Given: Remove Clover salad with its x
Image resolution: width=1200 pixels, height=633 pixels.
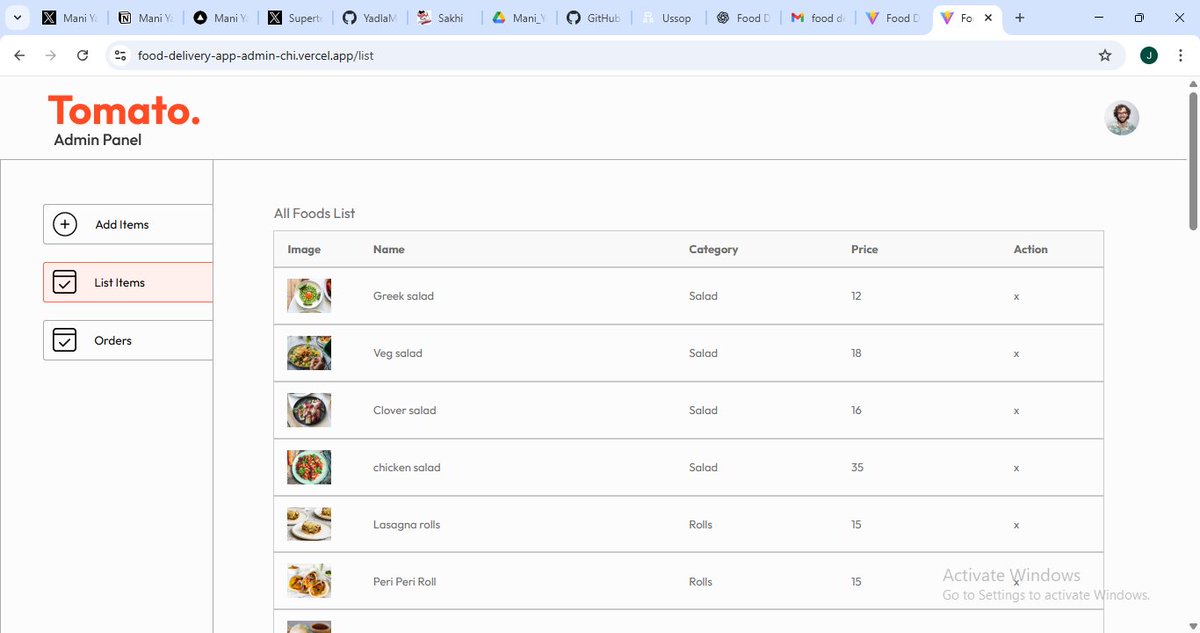Looking at the screenshot, I should pos(1016,411).
